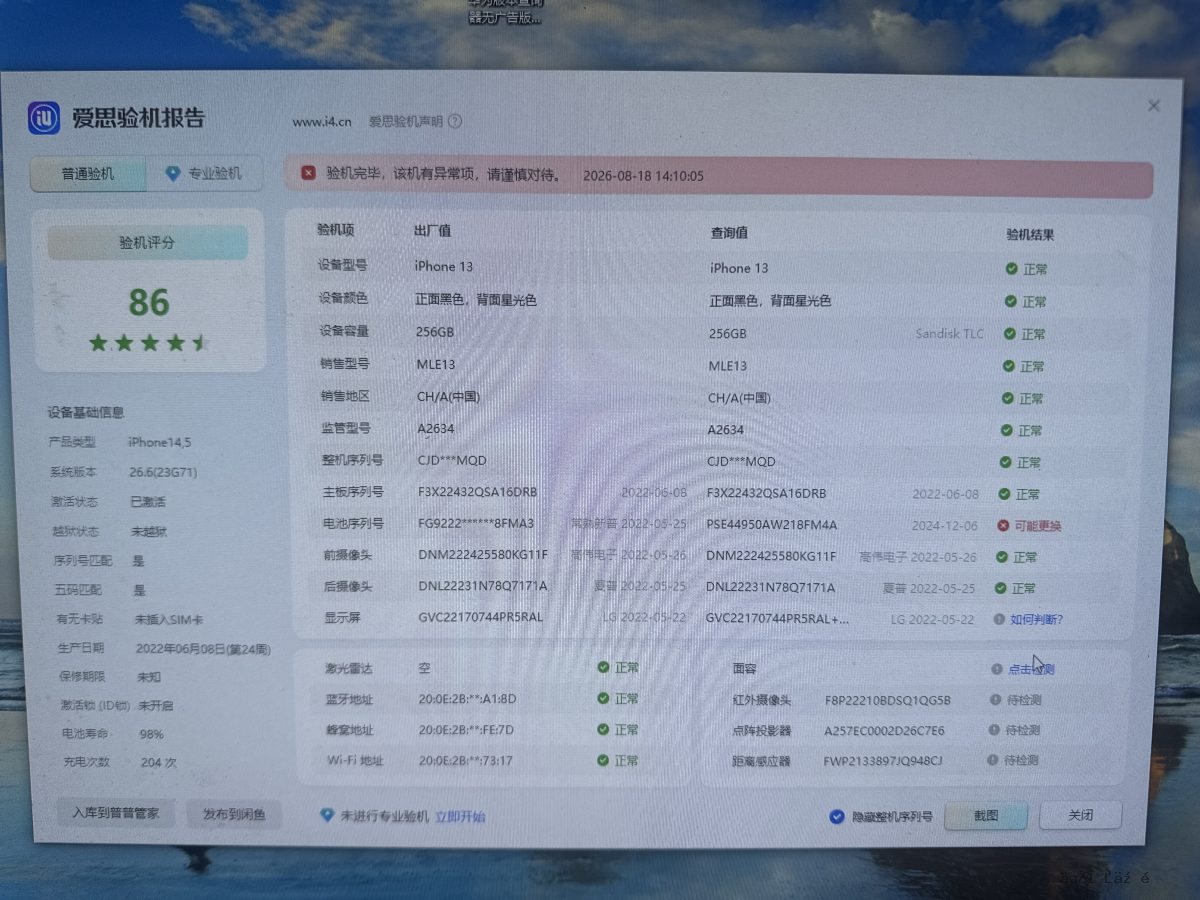The height and width of the screenshot is (900, 1200).
Task: Click the Wi-Fi address 20:0E:2B:**:73:17
Action: pos(465,761)
